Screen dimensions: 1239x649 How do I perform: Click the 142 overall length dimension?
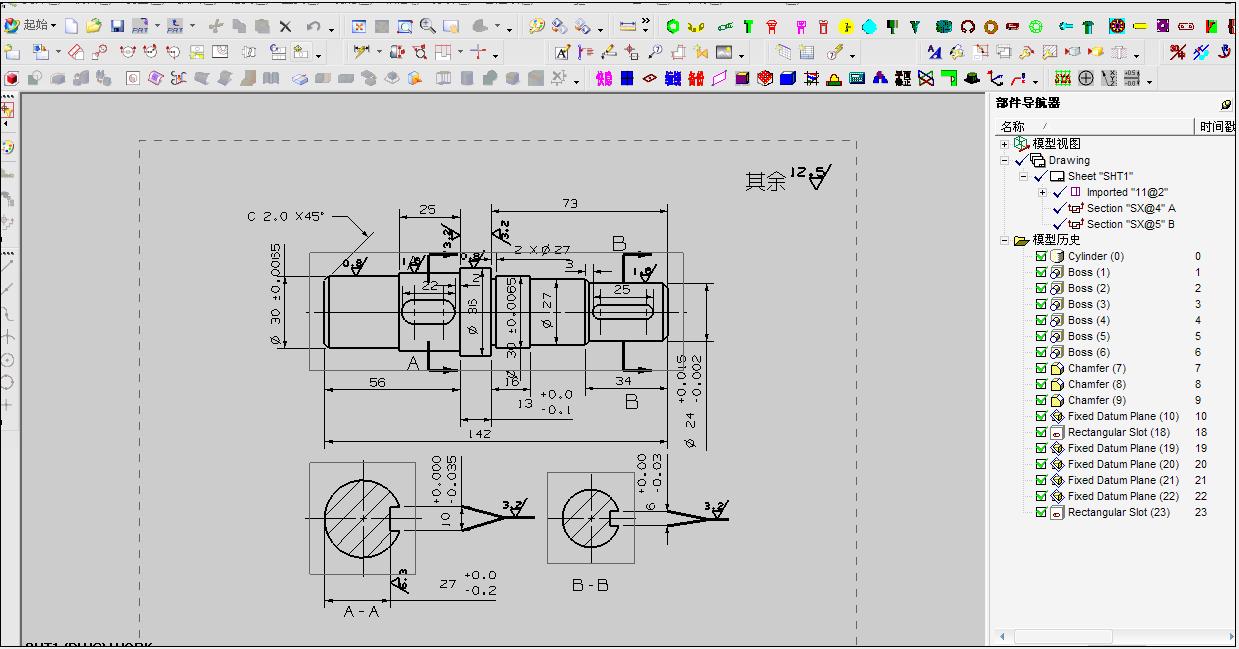coord(481,432)
